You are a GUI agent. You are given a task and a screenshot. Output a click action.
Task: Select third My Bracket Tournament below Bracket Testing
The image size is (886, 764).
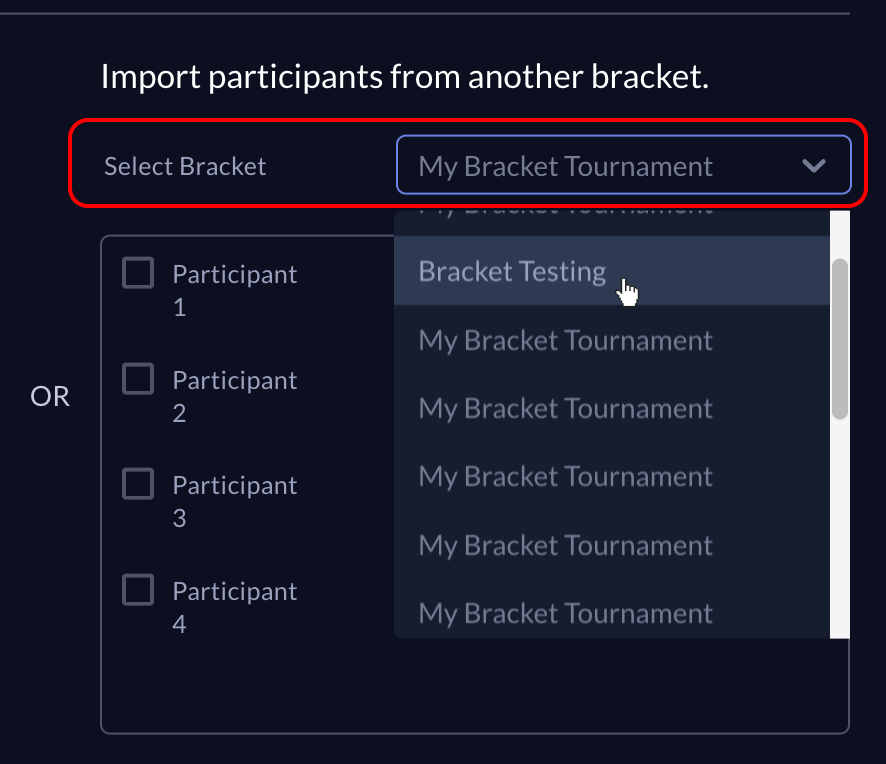coord(612,476)
